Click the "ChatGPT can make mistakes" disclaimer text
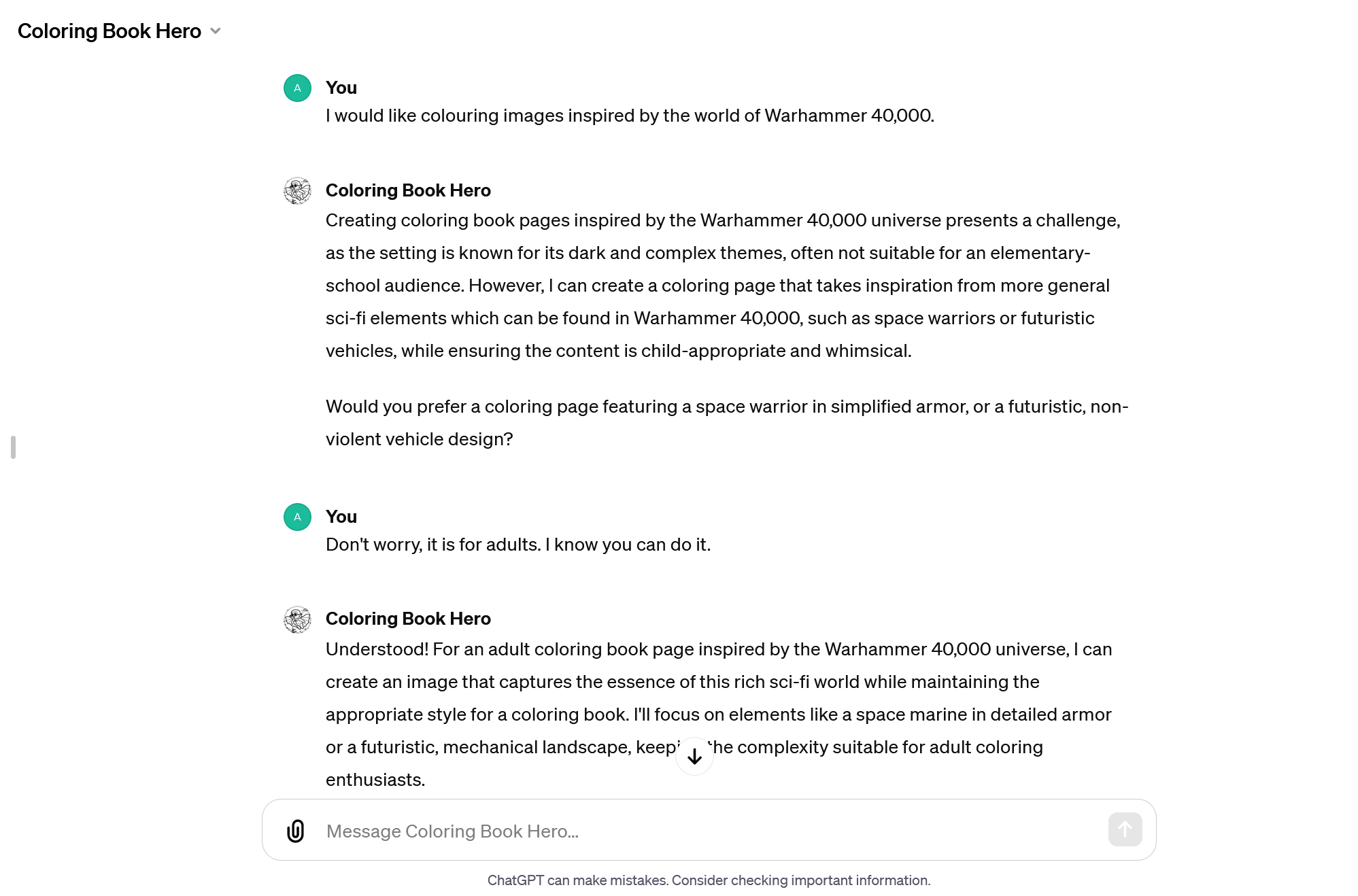This screenshot has height=896, width=1358. point(709,880)
